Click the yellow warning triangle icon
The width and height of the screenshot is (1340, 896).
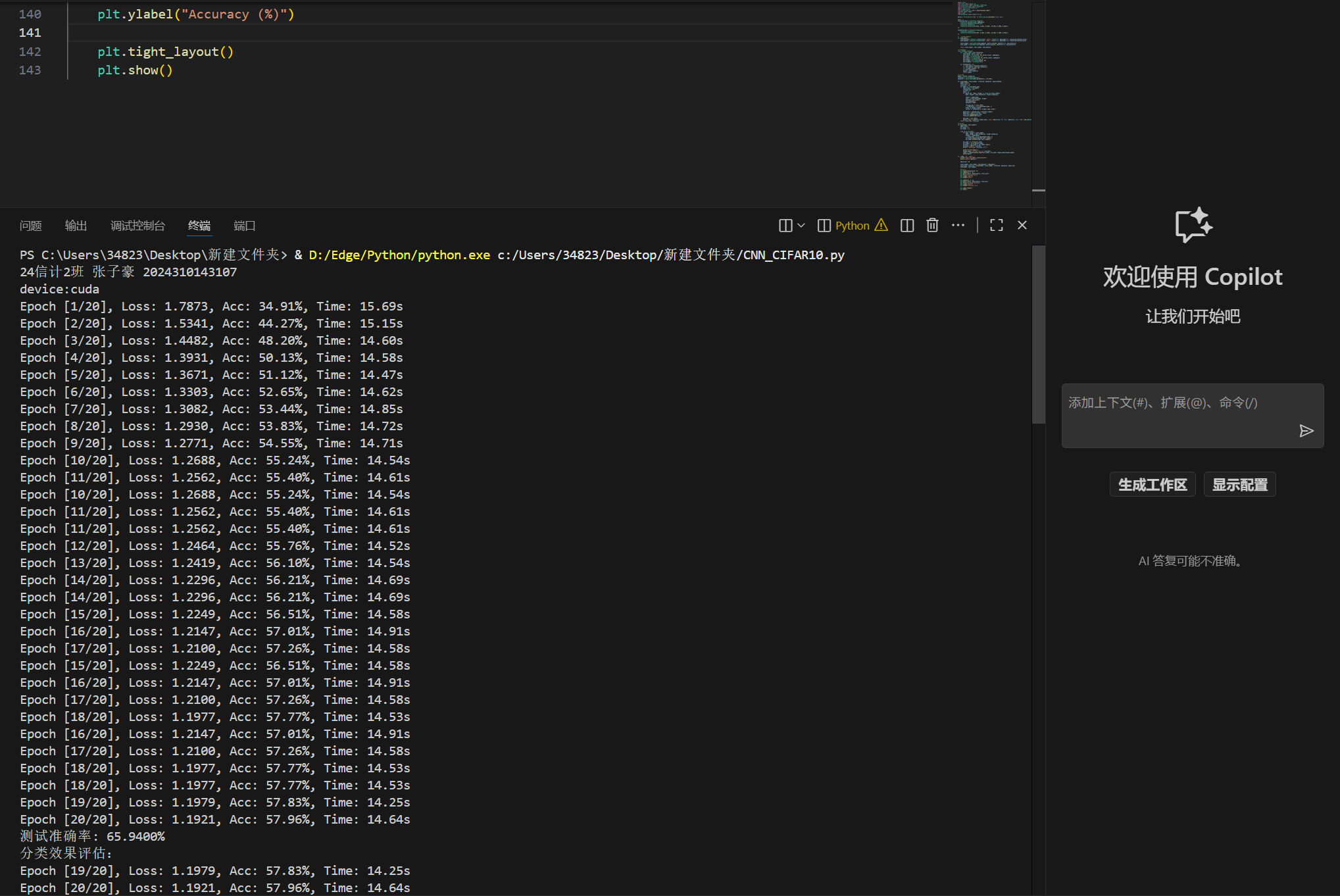click(x=881, y=225)
